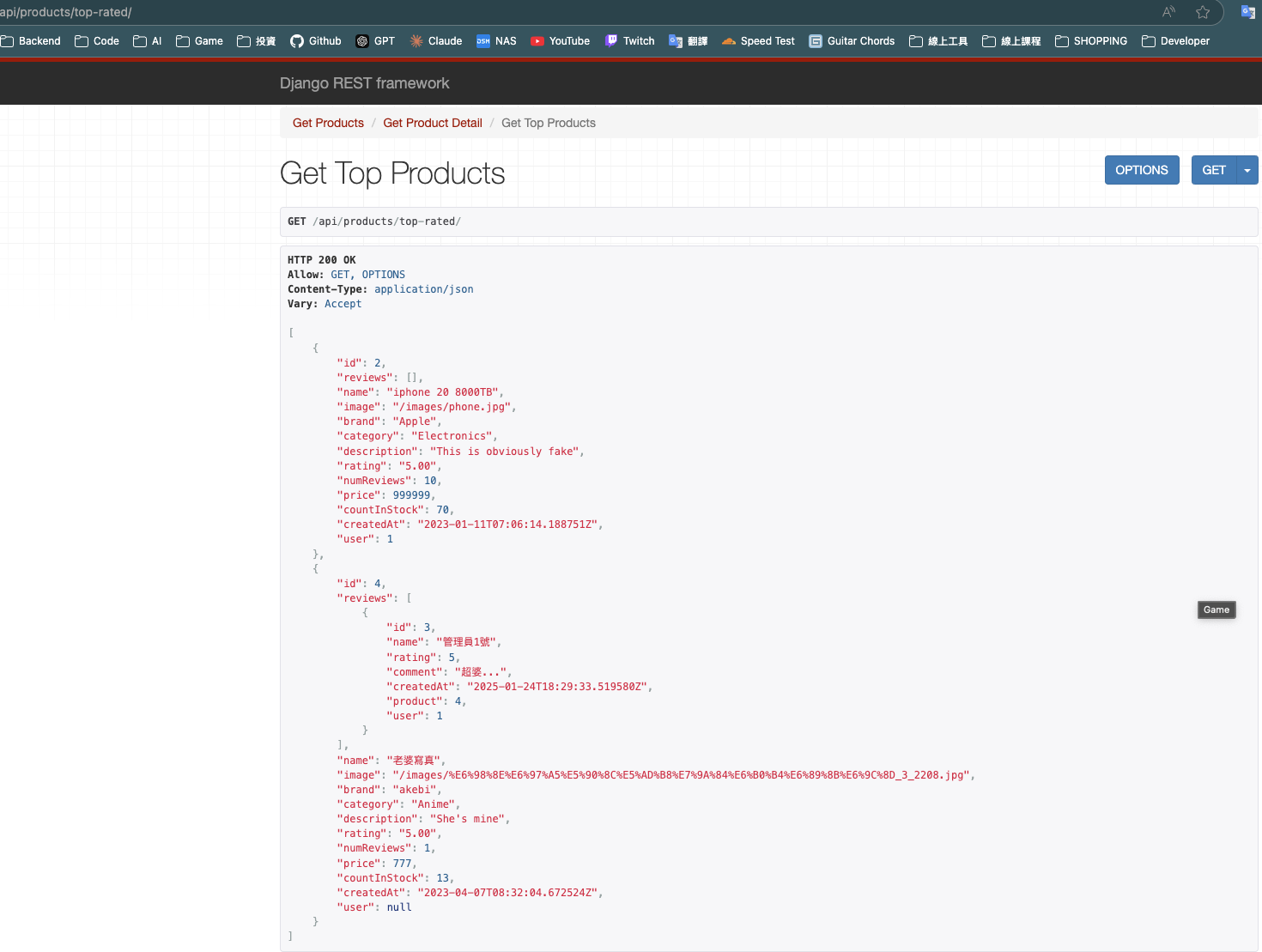Expand the GET button format dropdown arrow
Viewport: 1262px width, 952px height.
[1247, 170]
